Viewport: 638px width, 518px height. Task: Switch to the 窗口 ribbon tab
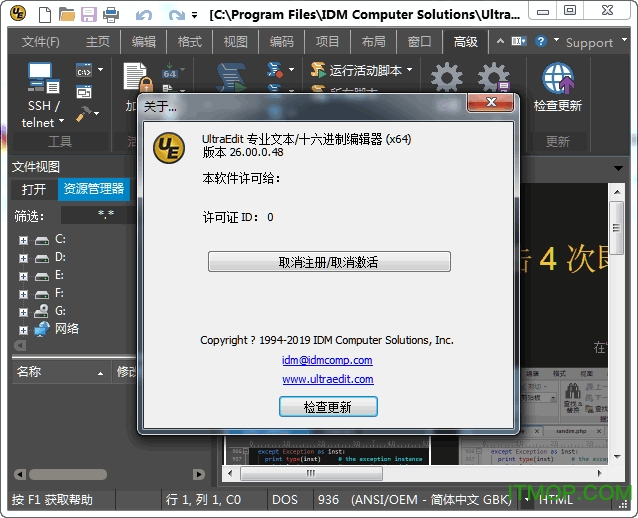(x=420, y=42)
